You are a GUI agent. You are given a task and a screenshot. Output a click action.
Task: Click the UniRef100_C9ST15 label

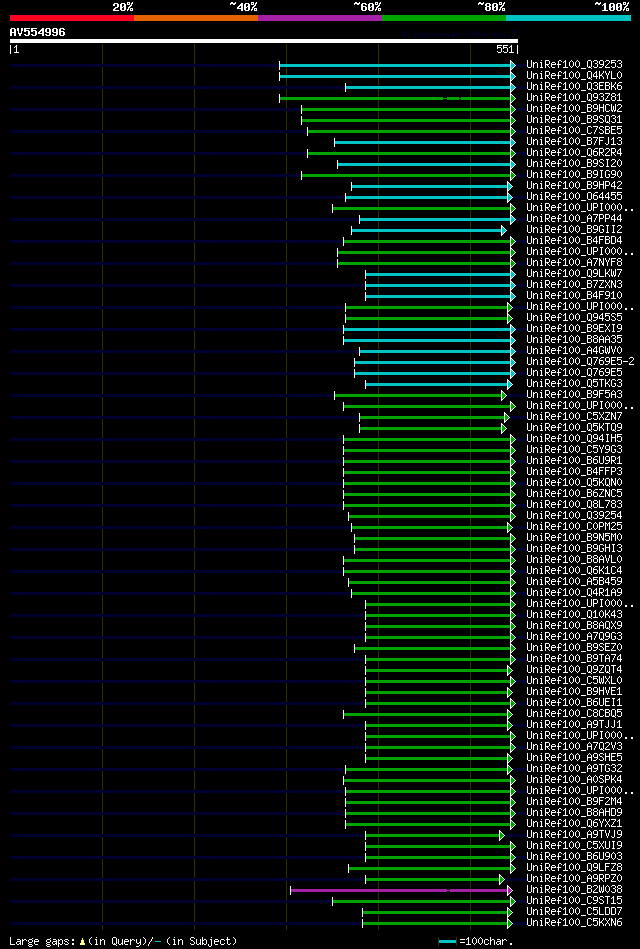[575, 901]
